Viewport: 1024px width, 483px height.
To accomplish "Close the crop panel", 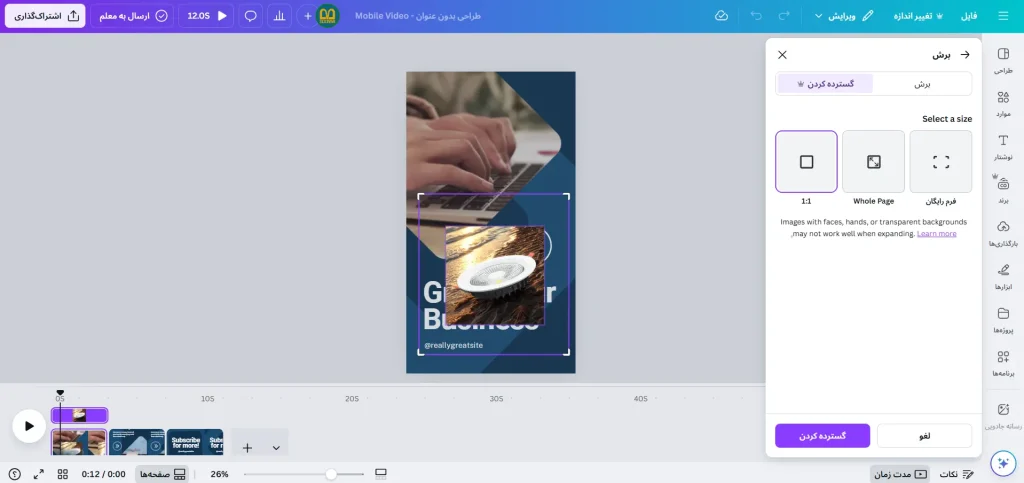I will pos(782,55).
